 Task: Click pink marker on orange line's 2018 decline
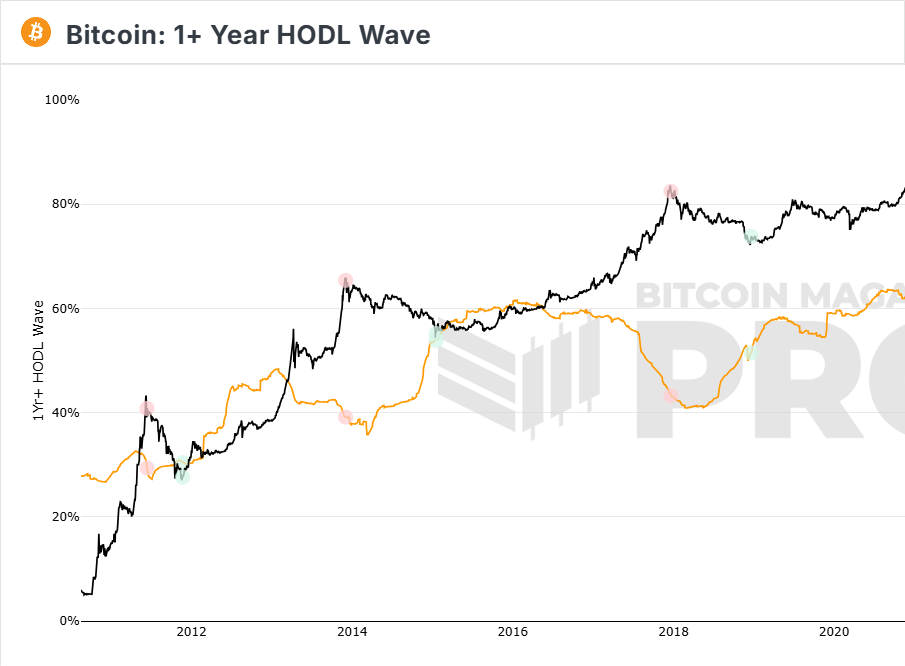pos(671,397)
